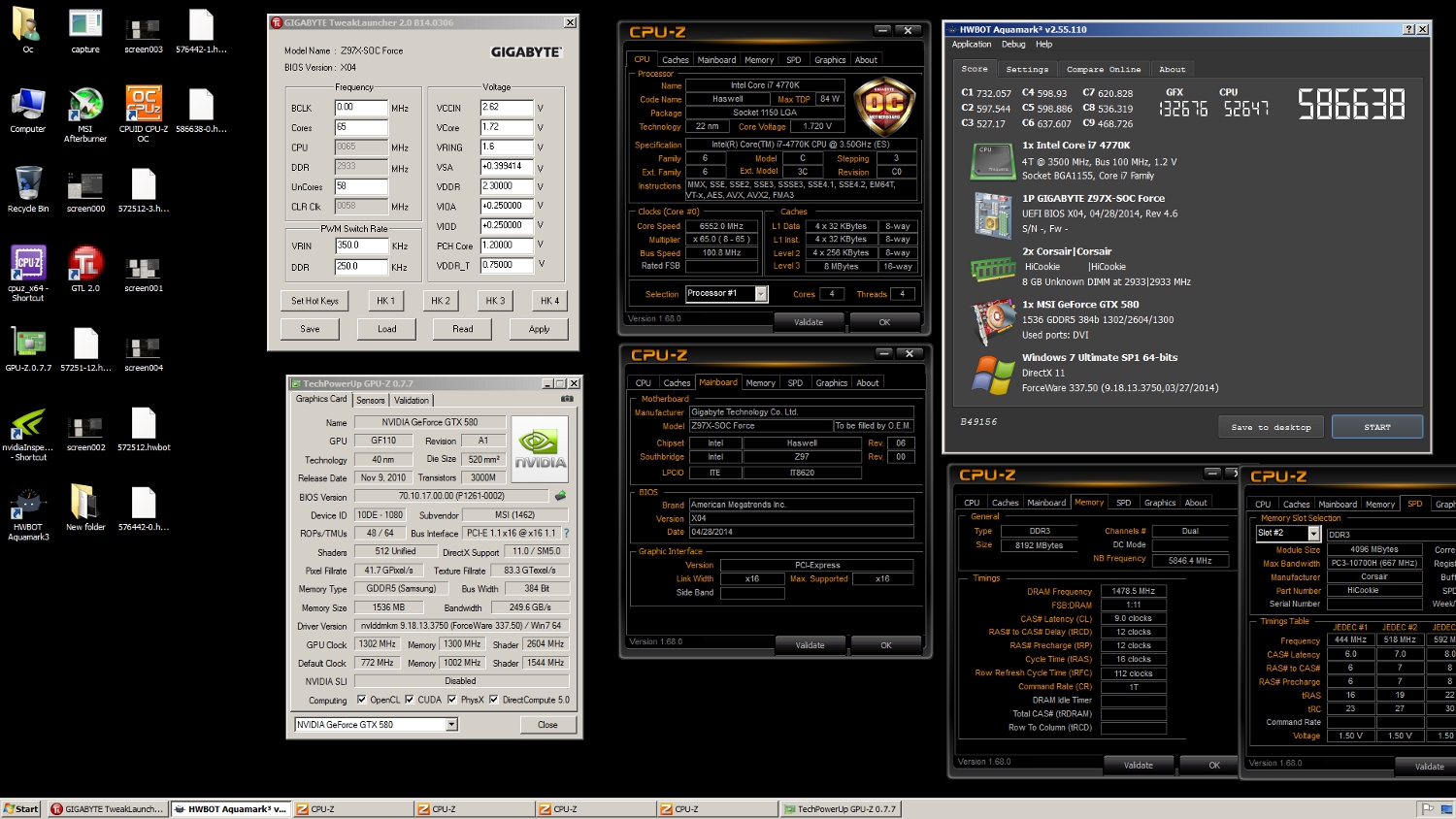Open the Oc folder desktop icon
1456x819 pixels.
(x=27, y=31)
